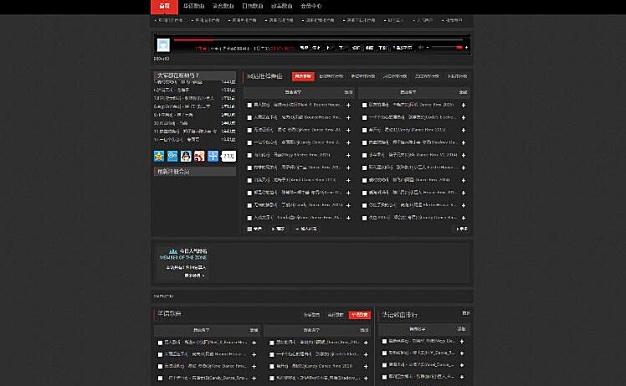This screenshot has width=626, height=386.
Task: Adjust the player's volume slider
Action: [x=446, y=48]
